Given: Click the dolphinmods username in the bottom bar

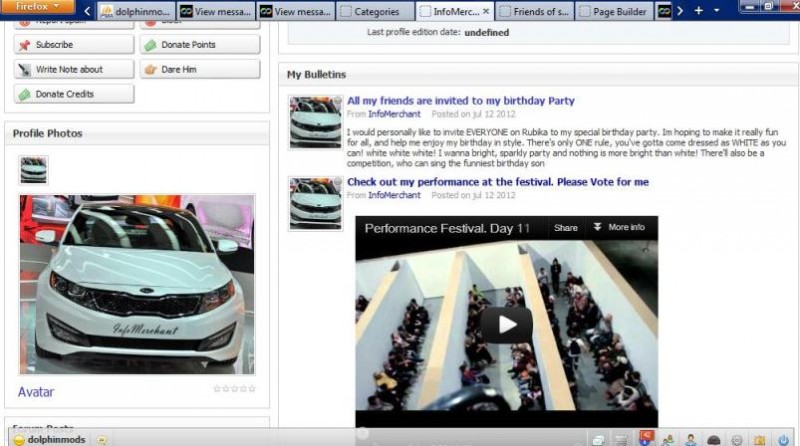Looking at the screenshot, I should pos(56,439).
